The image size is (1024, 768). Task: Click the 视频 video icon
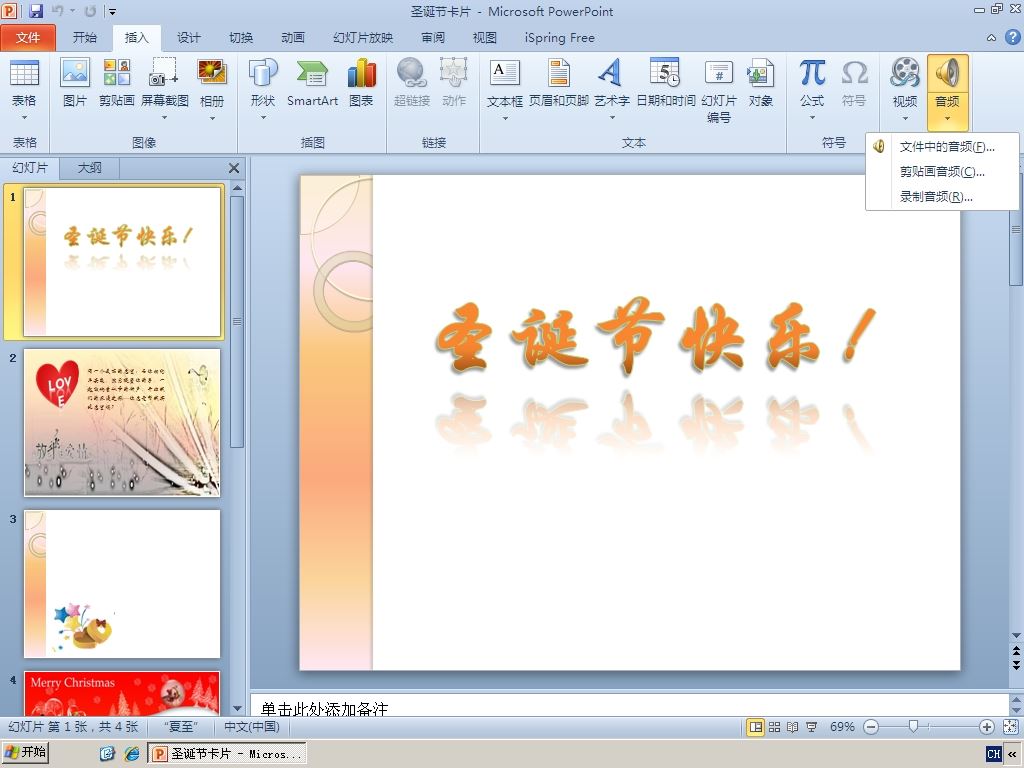(904, 73)
